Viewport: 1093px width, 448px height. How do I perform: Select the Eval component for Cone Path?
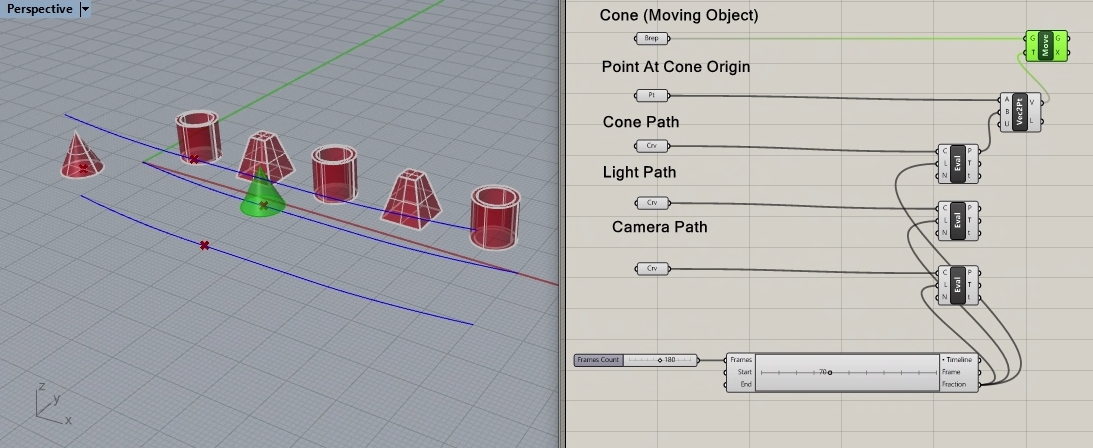point(958,164)
